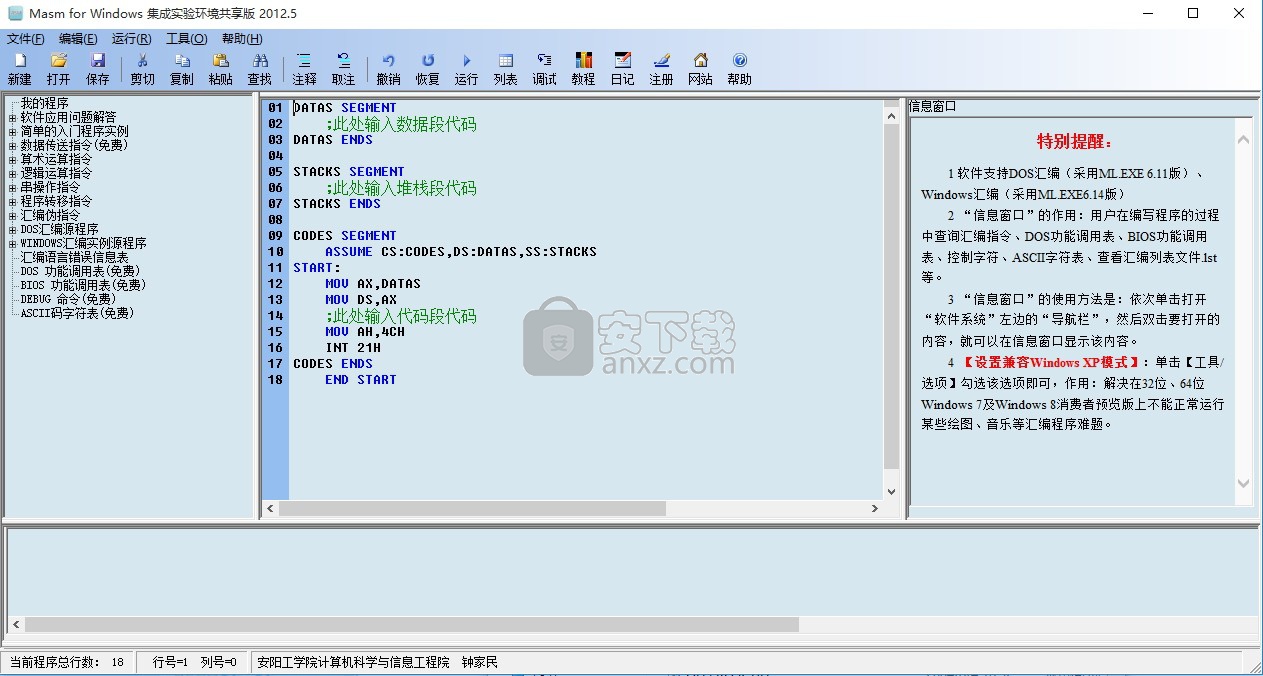Copy selection using 复制 icon
This screenshot has width=1263, height=676.
[182, 69]
